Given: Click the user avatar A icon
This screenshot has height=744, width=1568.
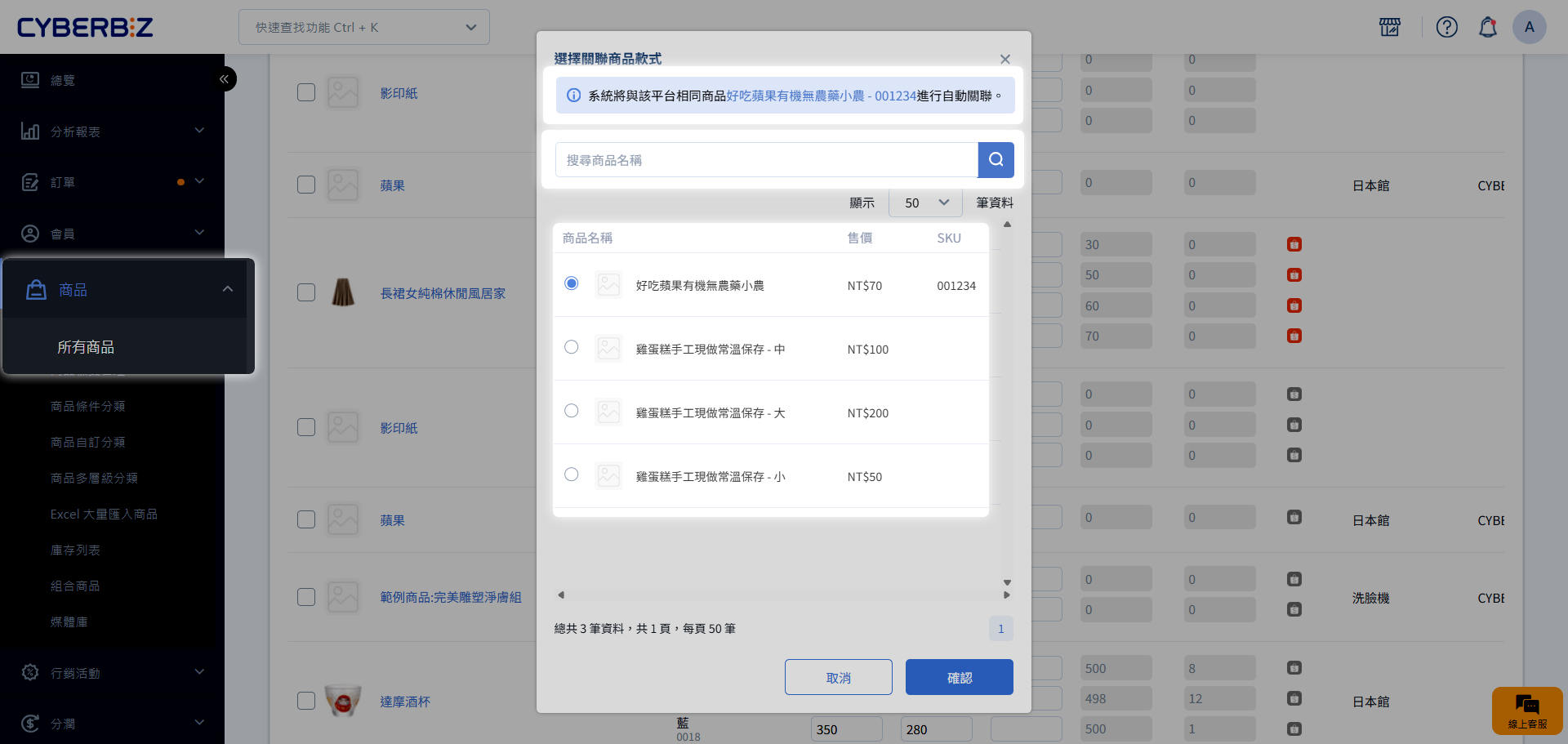Looking at the screenshot, I should [1529, 27].
